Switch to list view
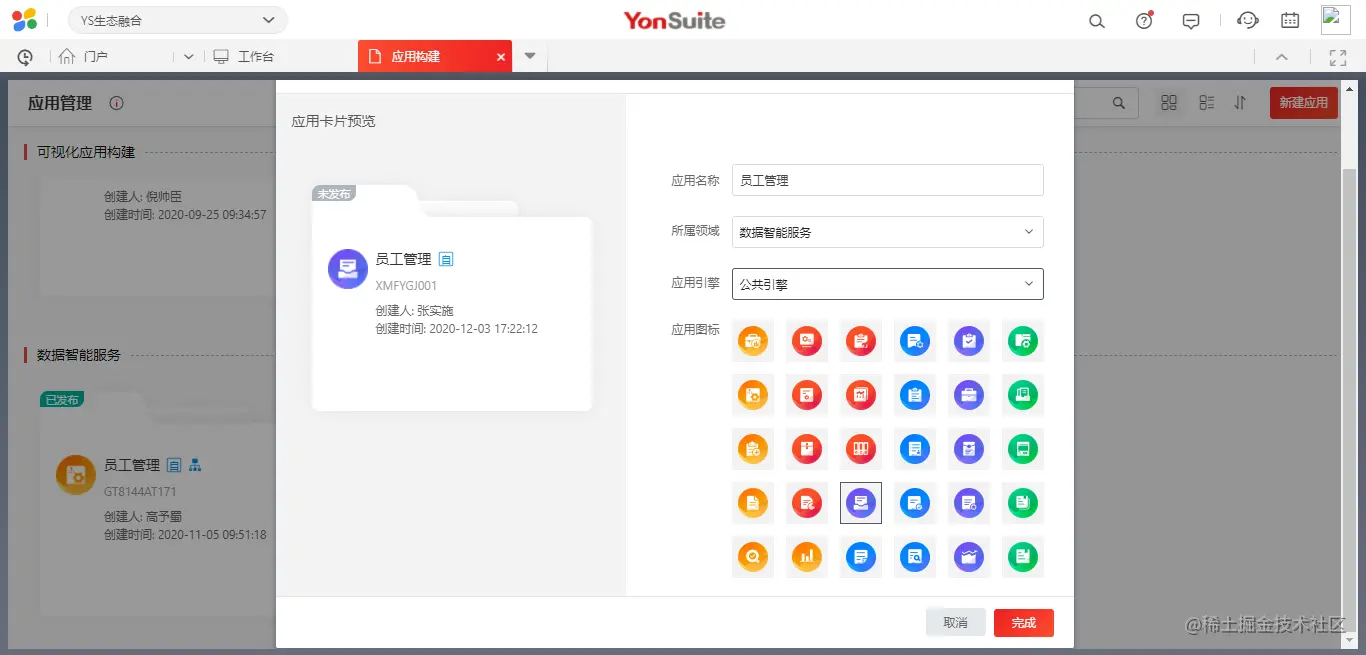 click(x=1206, y=102)
